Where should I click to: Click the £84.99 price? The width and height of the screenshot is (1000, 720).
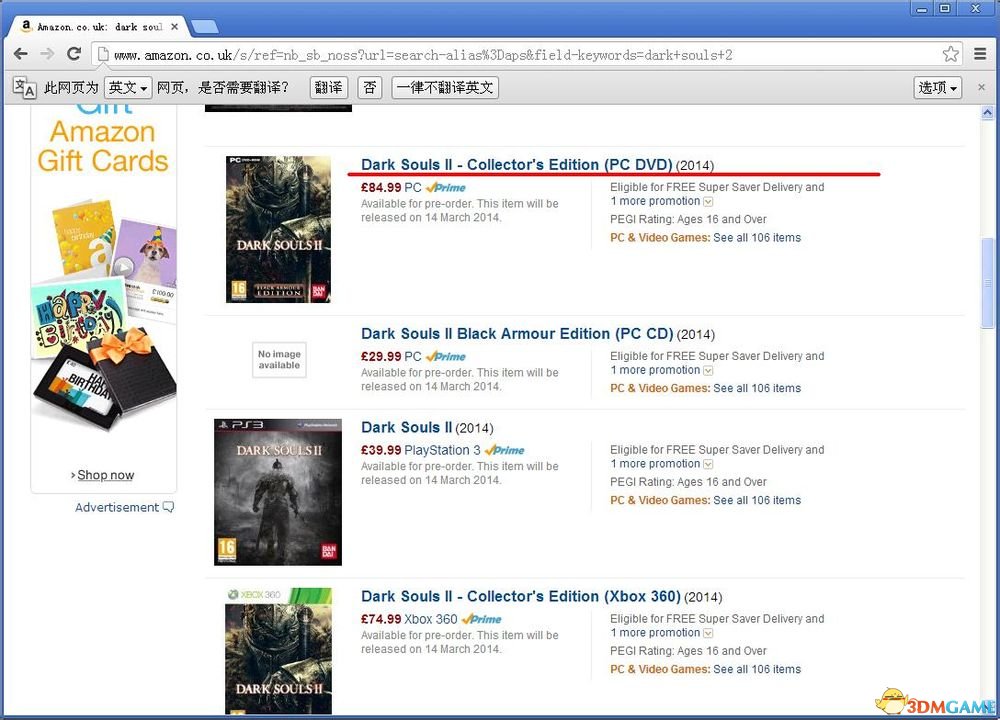tap(381, 187)
